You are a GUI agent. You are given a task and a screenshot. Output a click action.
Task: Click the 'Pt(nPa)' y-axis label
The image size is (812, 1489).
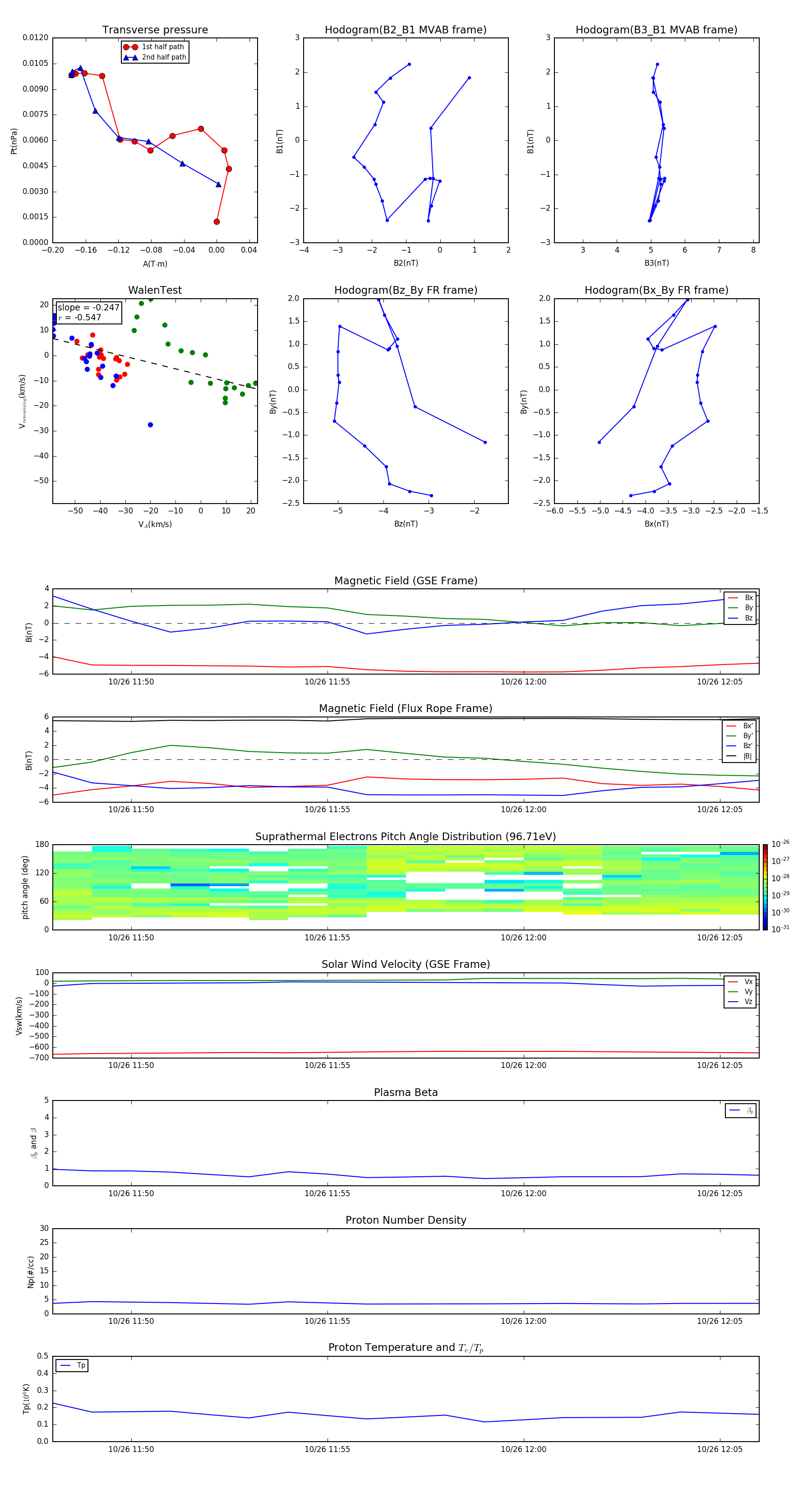pos(14,141)
